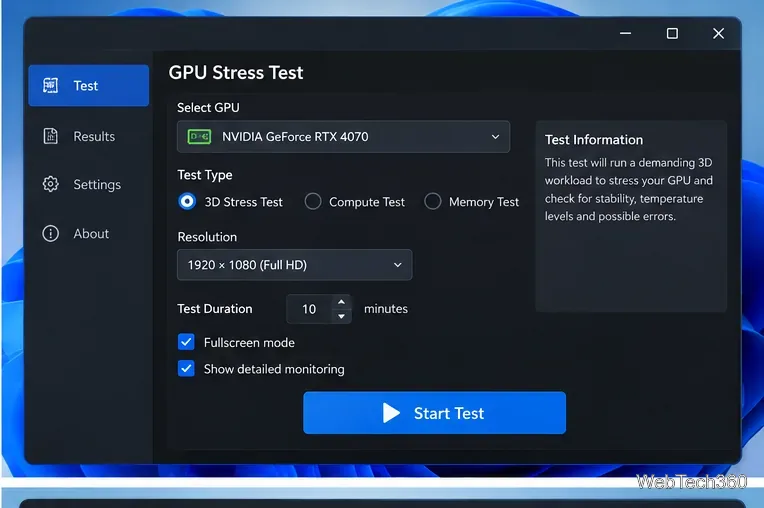Click the green GPU card icon
This screenshot has height=508, width=764.
click(x=199, y=137)
